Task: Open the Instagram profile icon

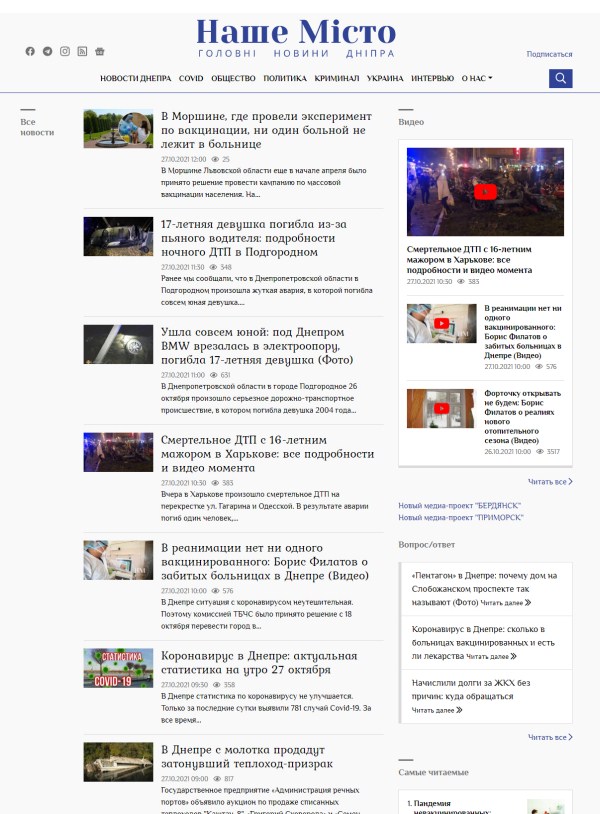Action: click(65, 51)
